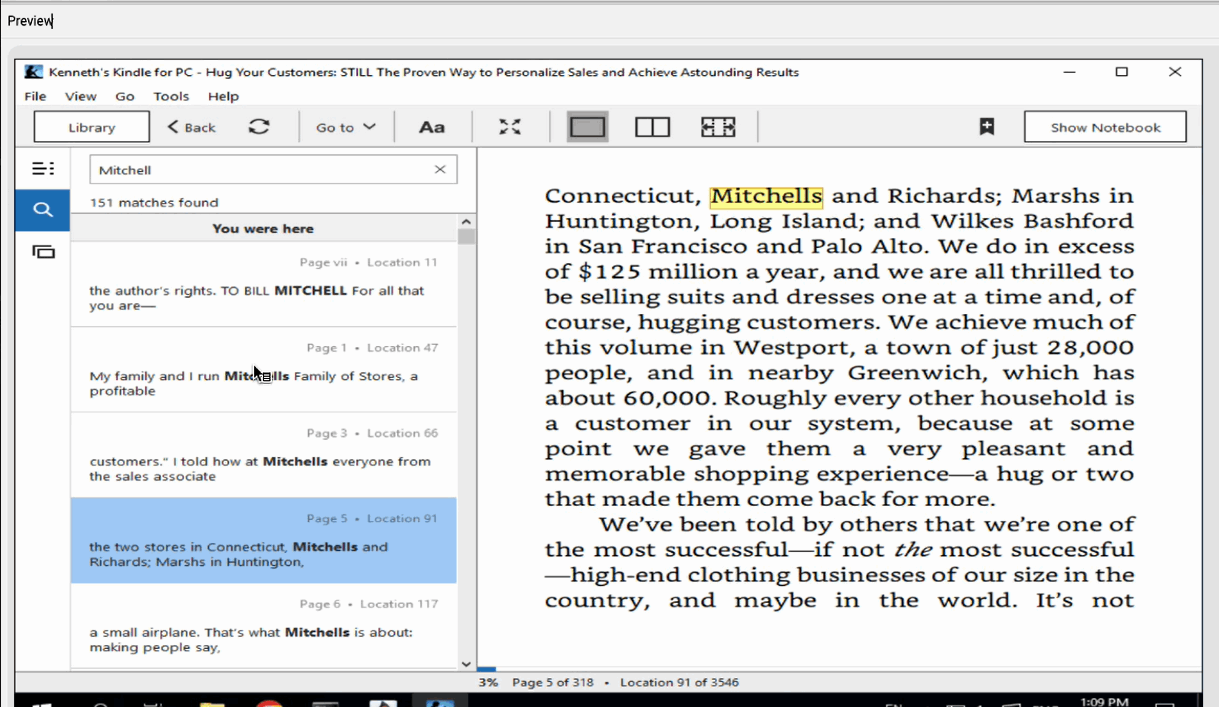Switch to two column page view

[x=652, y=127]
